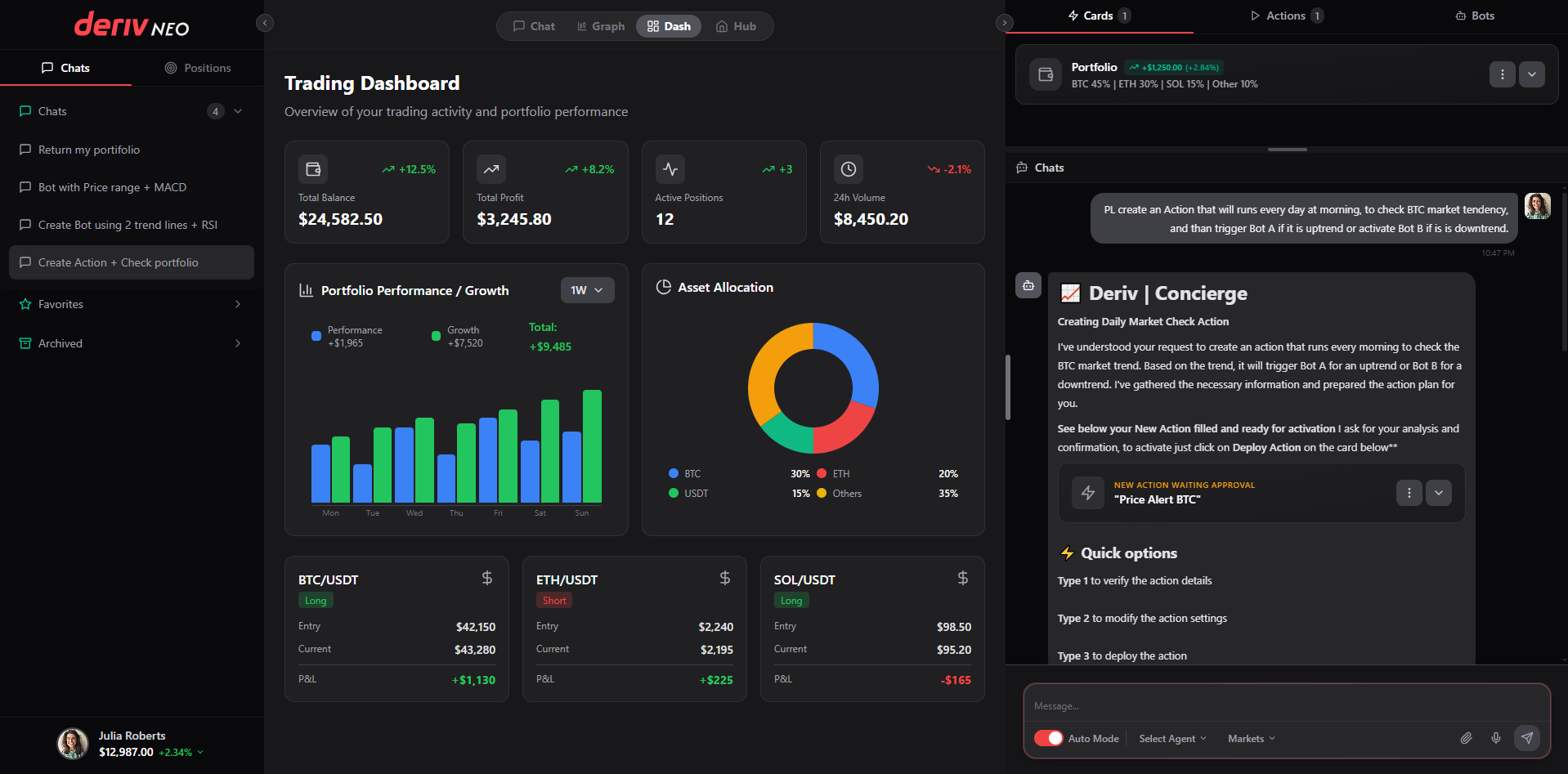This screenshot has height=774, width=1568.
Task: Open Portfolio card three-dot menu
Action: tap(1502, 74)
